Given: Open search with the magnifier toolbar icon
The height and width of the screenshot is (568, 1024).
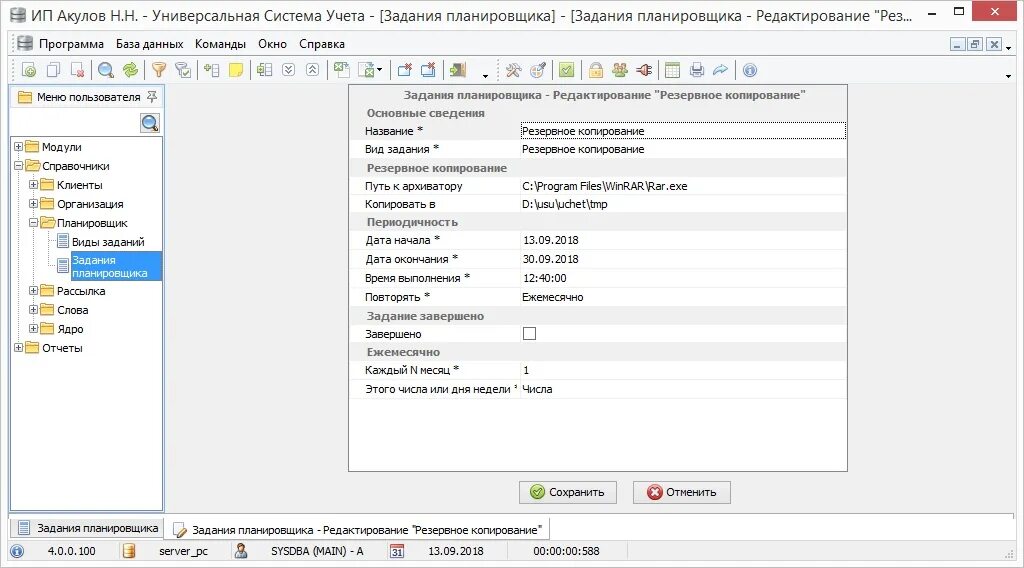Looking at the screenshot, I should click(x=106, y=70).
